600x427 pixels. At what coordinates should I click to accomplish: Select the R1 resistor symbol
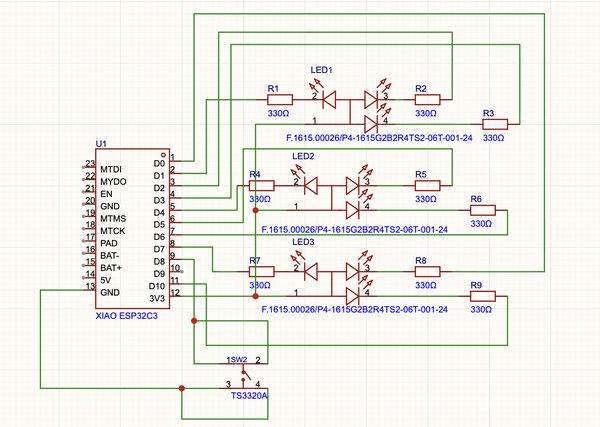[280, 100]
